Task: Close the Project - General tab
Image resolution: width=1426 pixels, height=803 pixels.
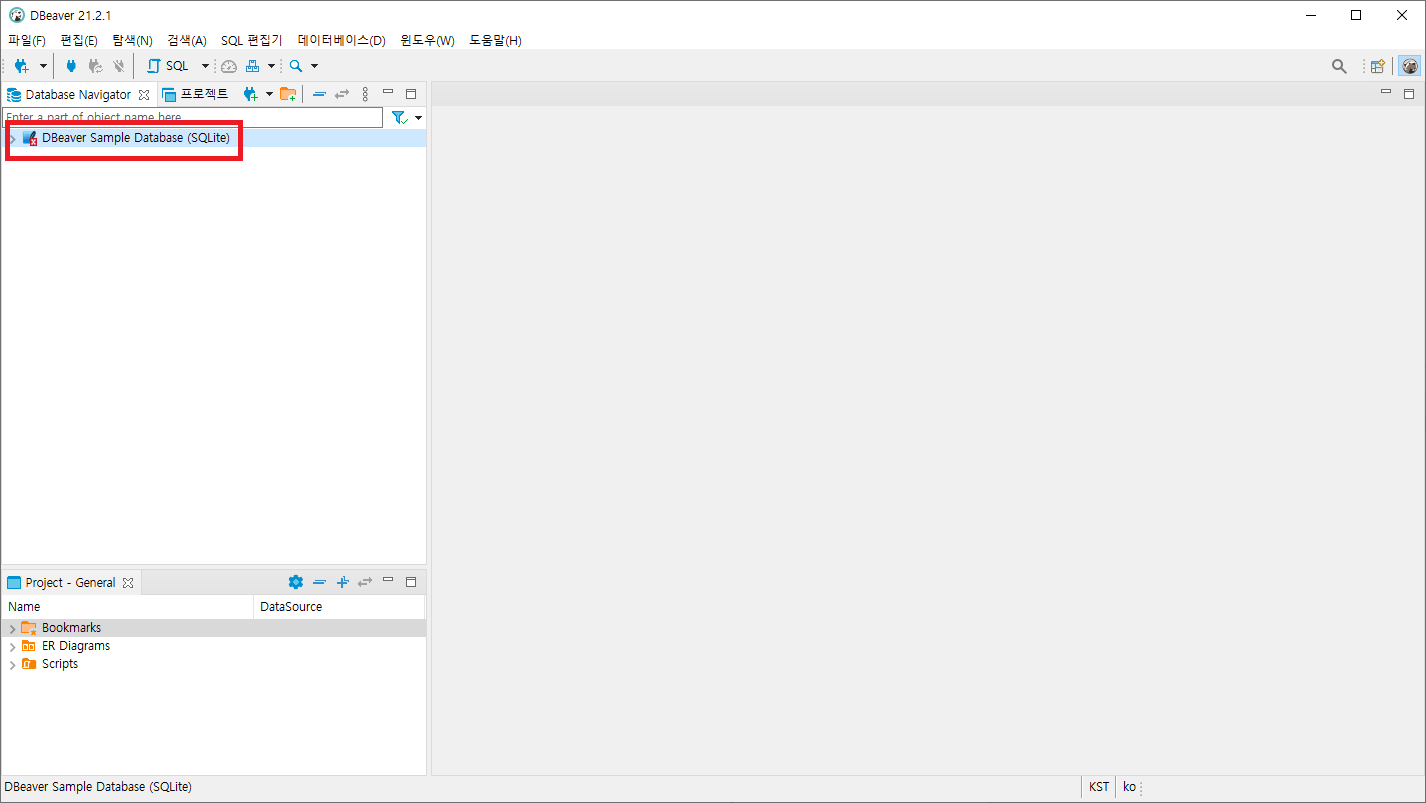Action: click(128, 583)
